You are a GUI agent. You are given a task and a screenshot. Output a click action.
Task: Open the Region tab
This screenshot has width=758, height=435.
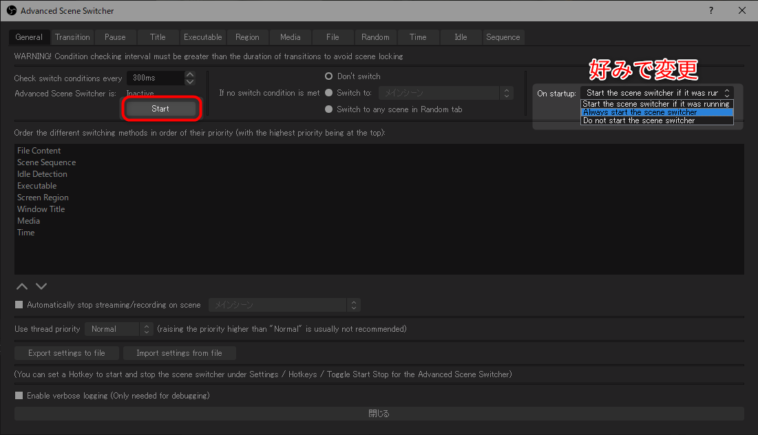247,37
